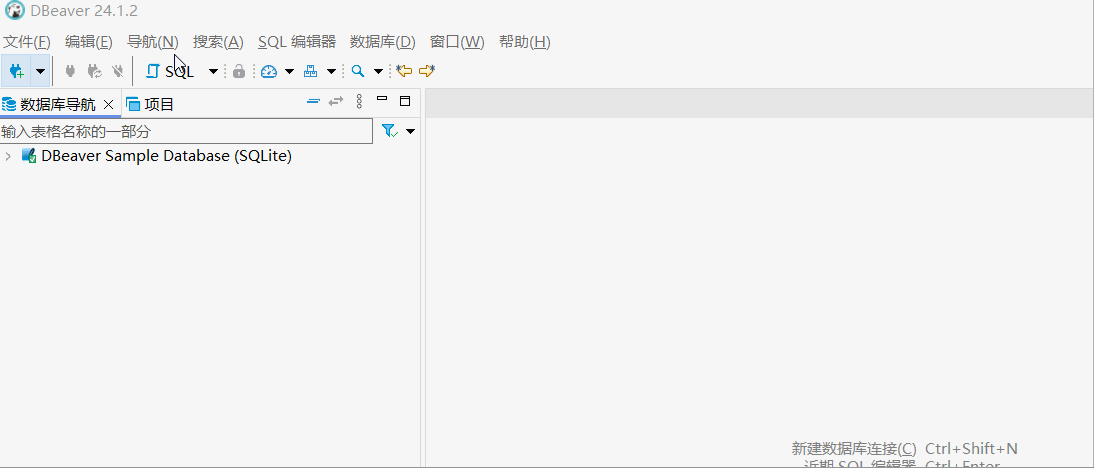Minimize the navigator panel
This screenshot has width=1094, height=468.
[x=382, y=99]
